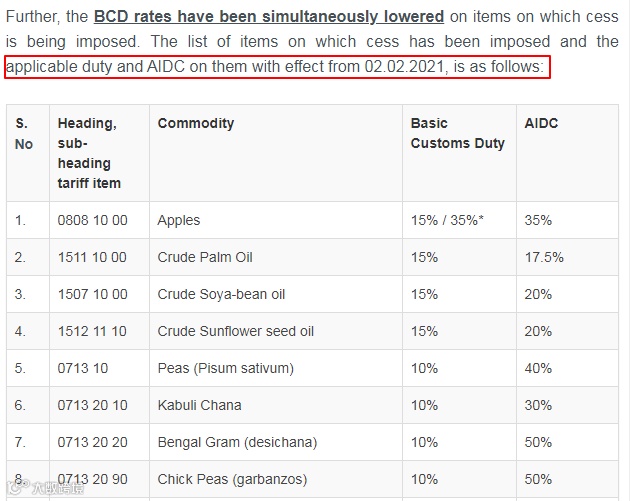Click the underlined "BCD rates have been simultaneously lowered" text
Image resolution: width=630 pixels, height=501 pixels.
click(269, 17)
